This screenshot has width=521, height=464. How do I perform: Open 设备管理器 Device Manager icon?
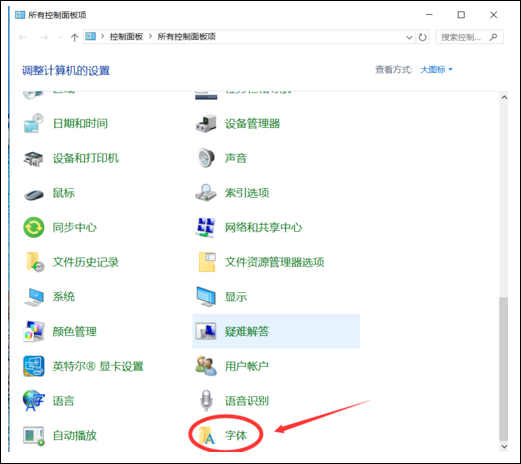point(206,124)
